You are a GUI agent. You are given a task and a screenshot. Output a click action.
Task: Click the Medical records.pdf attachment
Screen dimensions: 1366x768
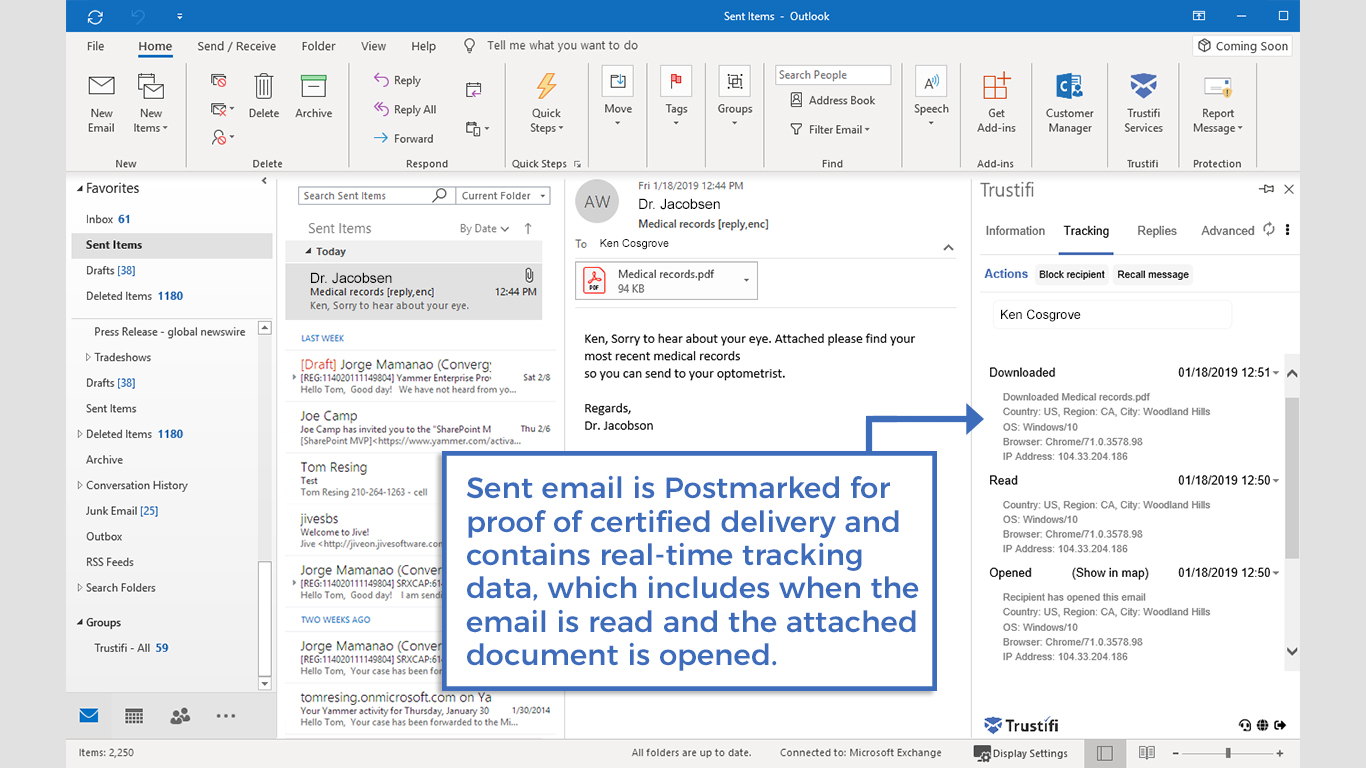tap(666, 281)
